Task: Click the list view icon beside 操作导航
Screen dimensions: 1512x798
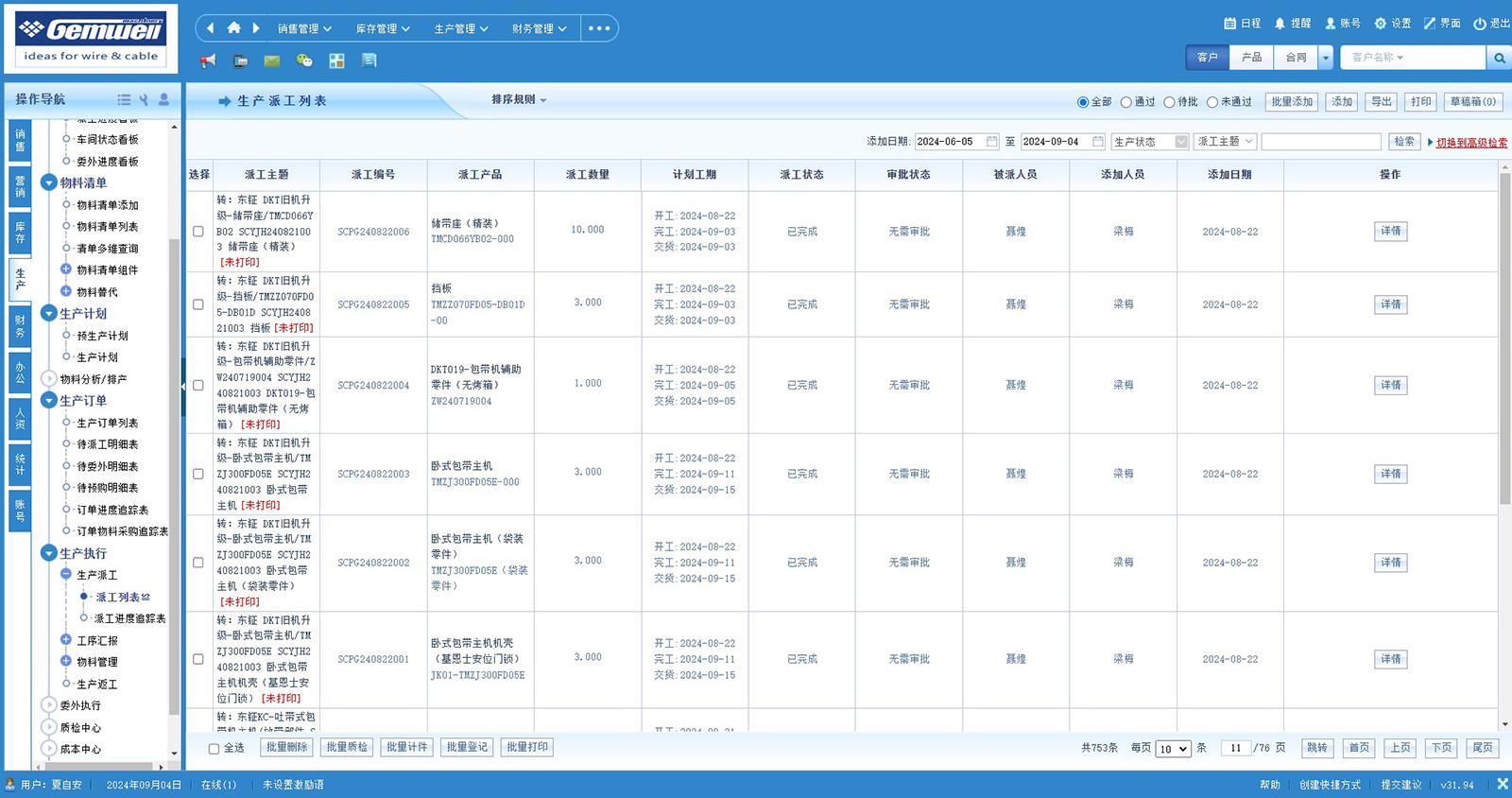Action: point(124,99)
